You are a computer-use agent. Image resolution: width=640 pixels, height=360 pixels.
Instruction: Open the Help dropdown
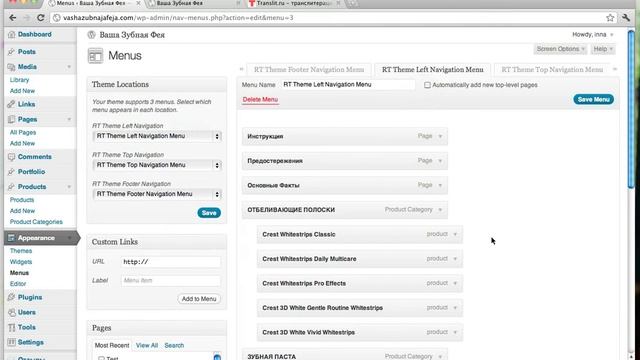(x=603, y=49)
